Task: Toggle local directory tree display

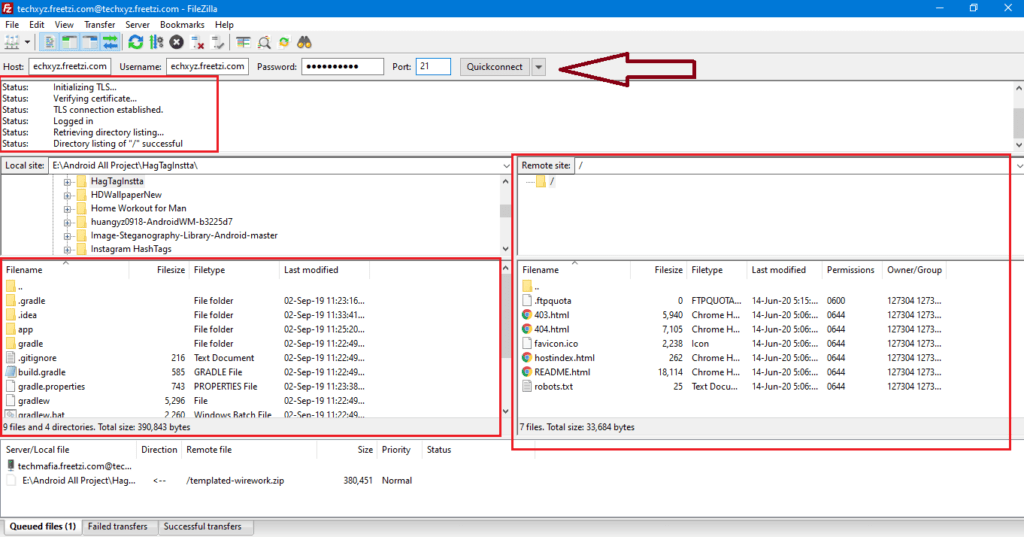Action: click(x=69, y=42)
